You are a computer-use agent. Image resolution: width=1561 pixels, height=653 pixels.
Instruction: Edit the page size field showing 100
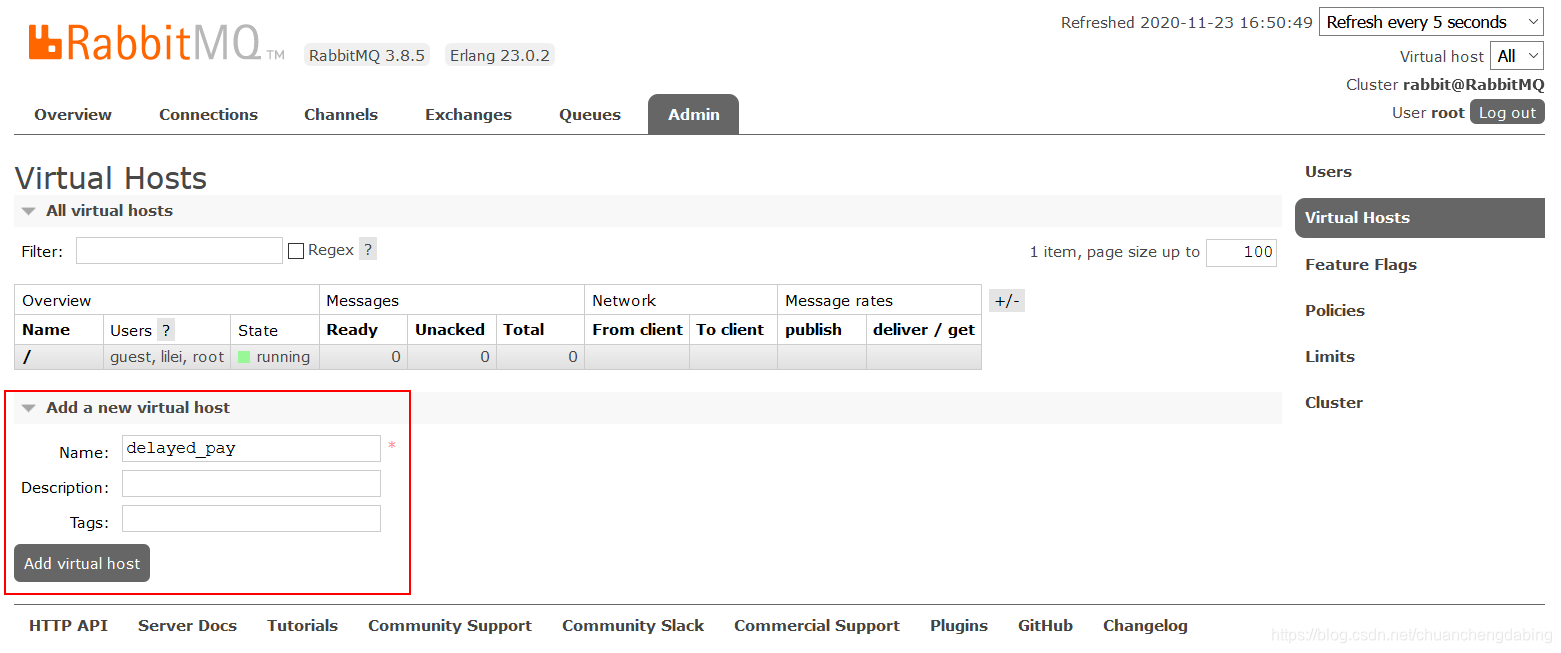click(1241, 252)
